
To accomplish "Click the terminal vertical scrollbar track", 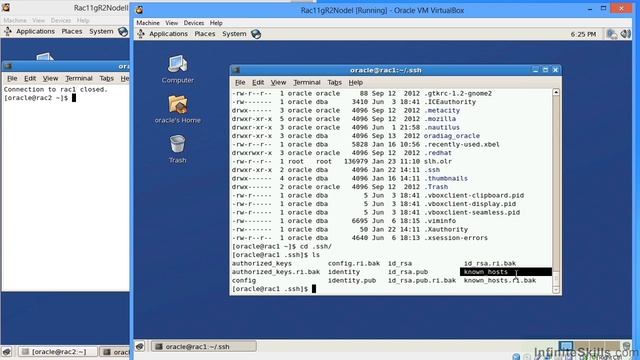I will point(556,191).
